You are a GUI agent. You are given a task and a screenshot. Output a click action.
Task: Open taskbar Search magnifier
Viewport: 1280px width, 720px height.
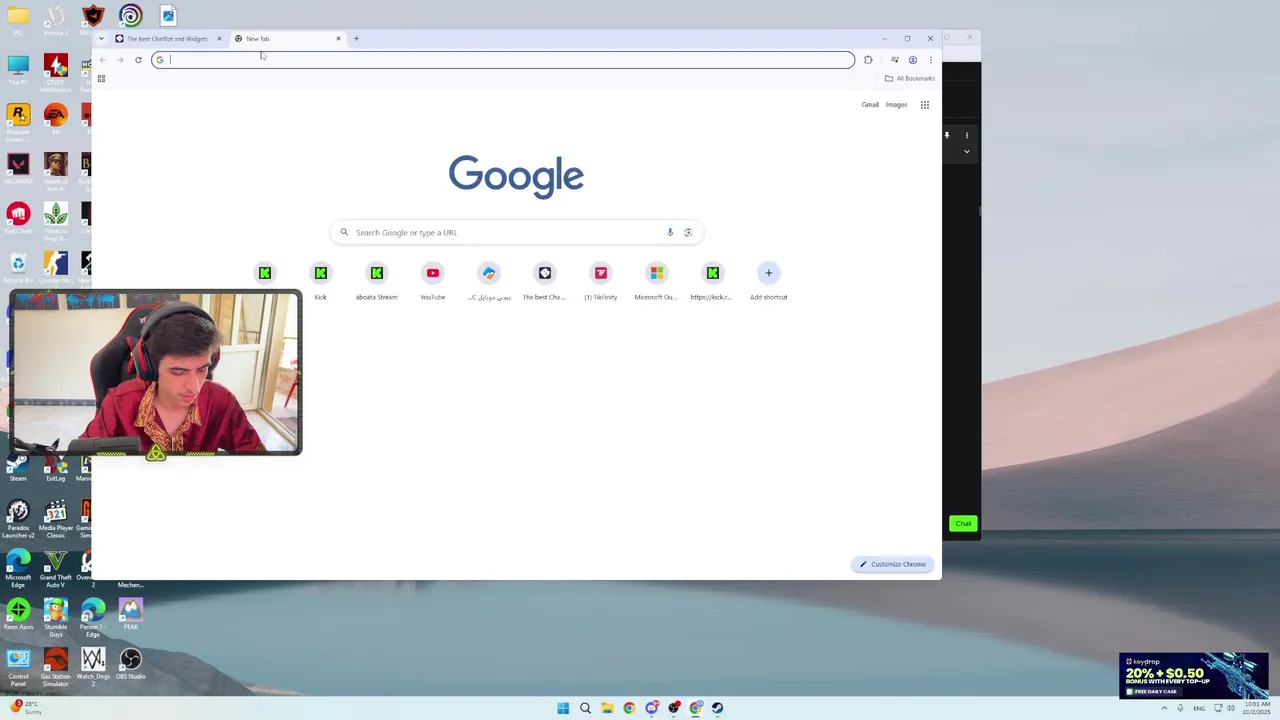[x=585, y=708]
